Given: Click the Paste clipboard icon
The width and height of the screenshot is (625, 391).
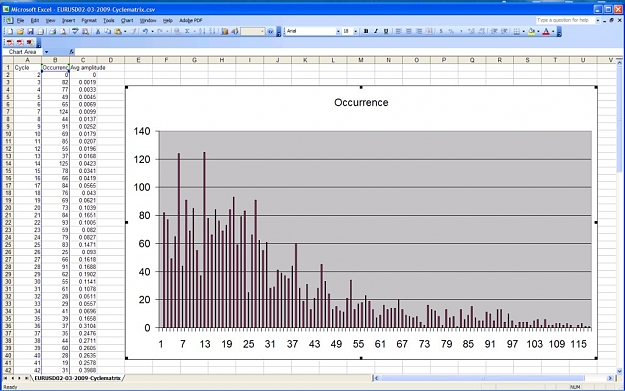Looking at the screenshot, I should 118,31.
